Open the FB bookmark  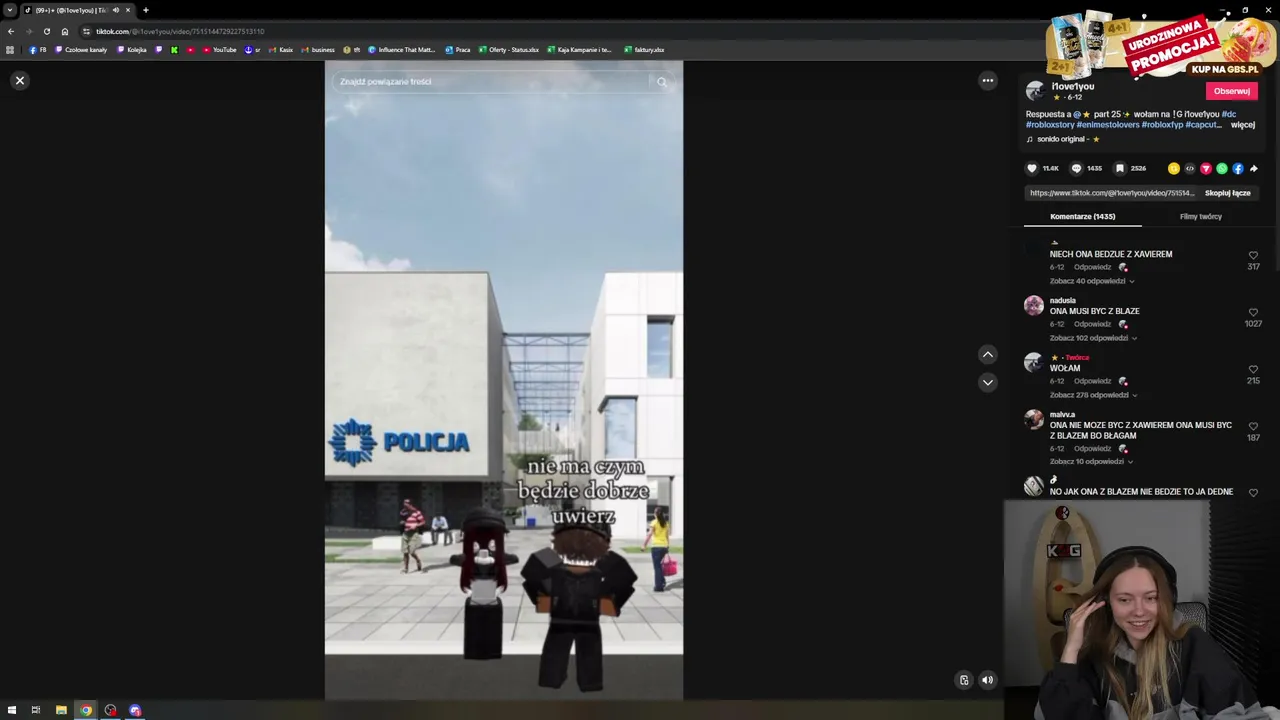38,50
